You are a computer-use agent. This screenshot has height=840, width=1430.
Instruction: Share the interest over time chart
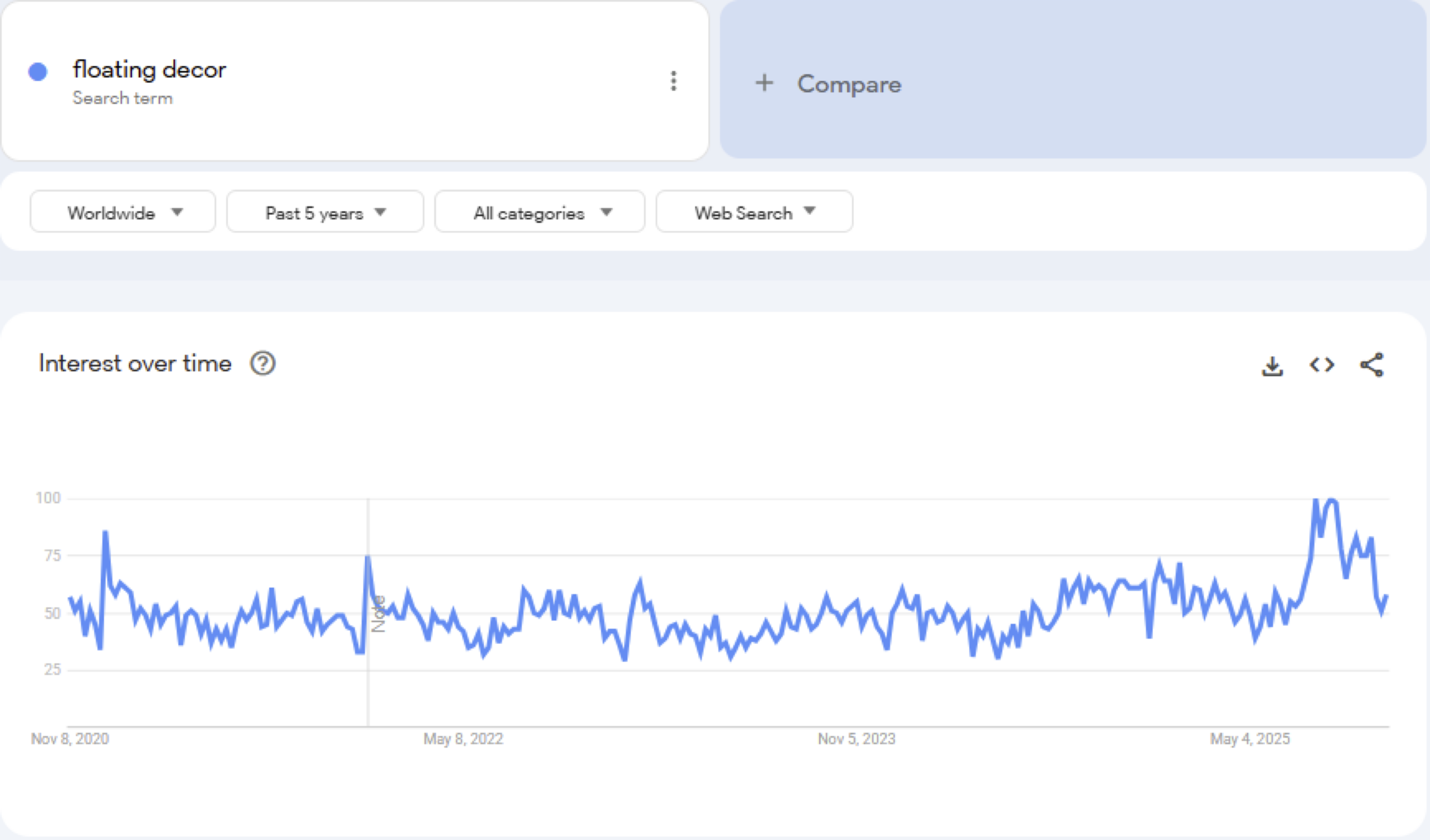pos(1372,365)
